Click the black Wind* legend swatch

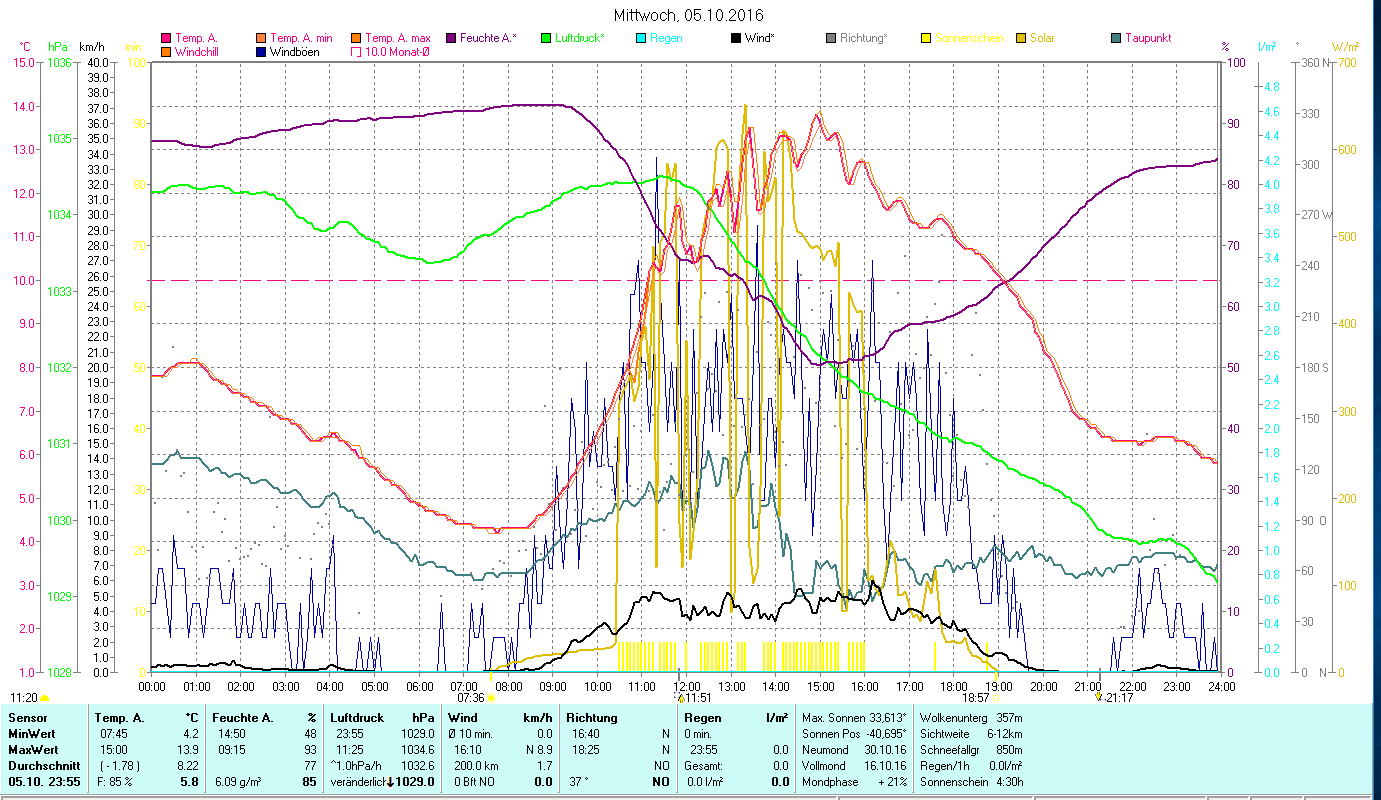click(736, 38)
